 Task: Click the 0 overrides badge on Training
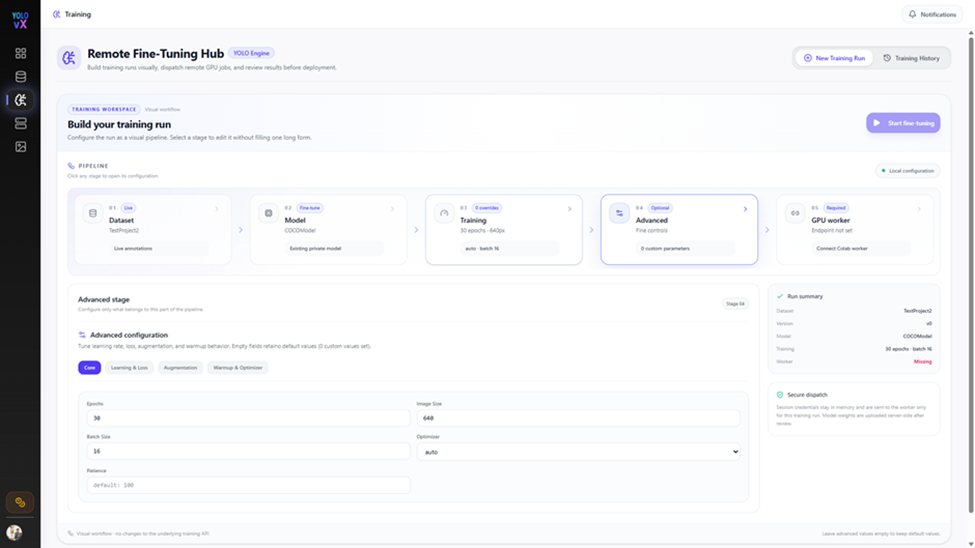[487, 208]
